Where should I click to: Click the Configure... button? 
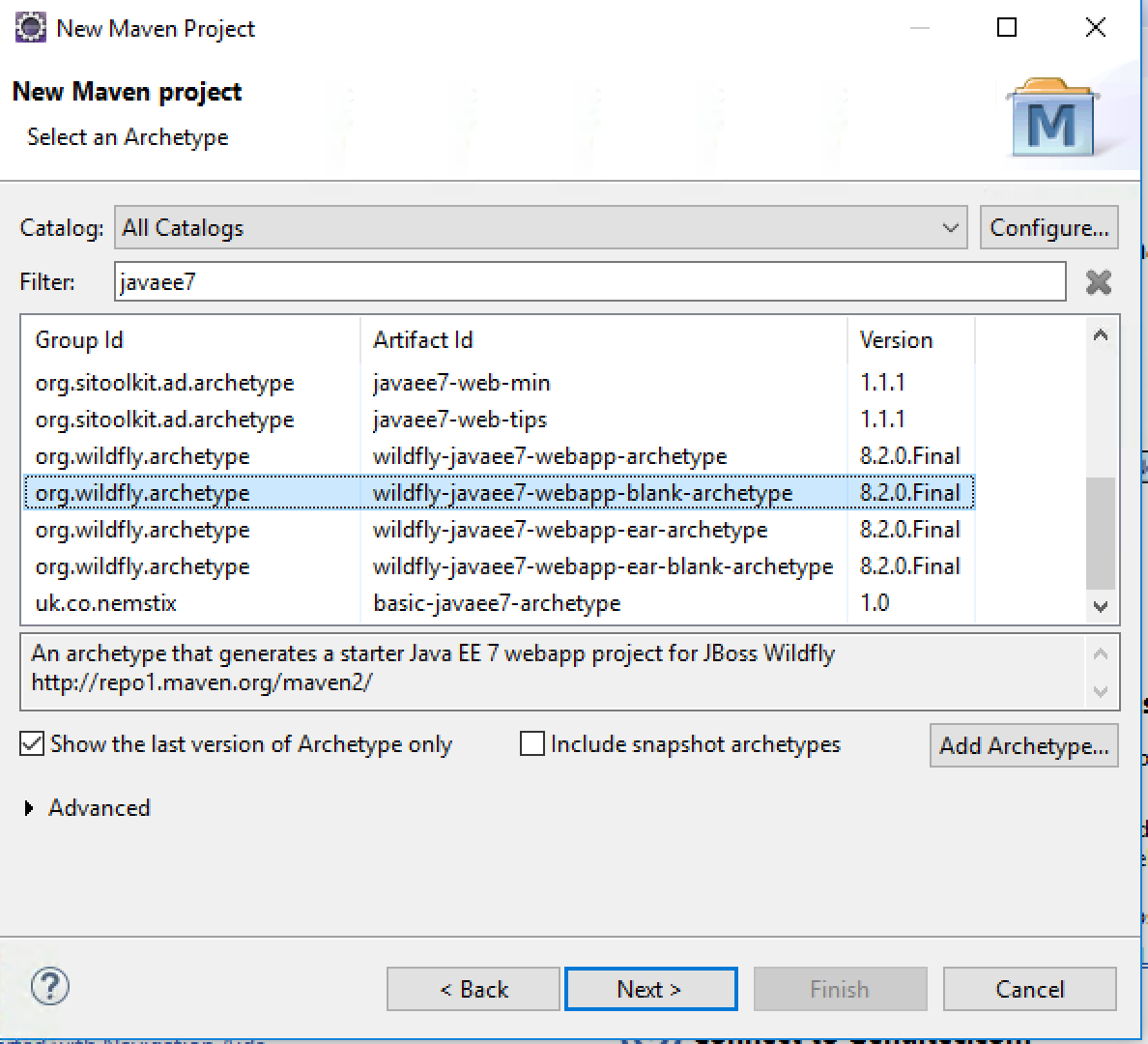click(1048, 228)
